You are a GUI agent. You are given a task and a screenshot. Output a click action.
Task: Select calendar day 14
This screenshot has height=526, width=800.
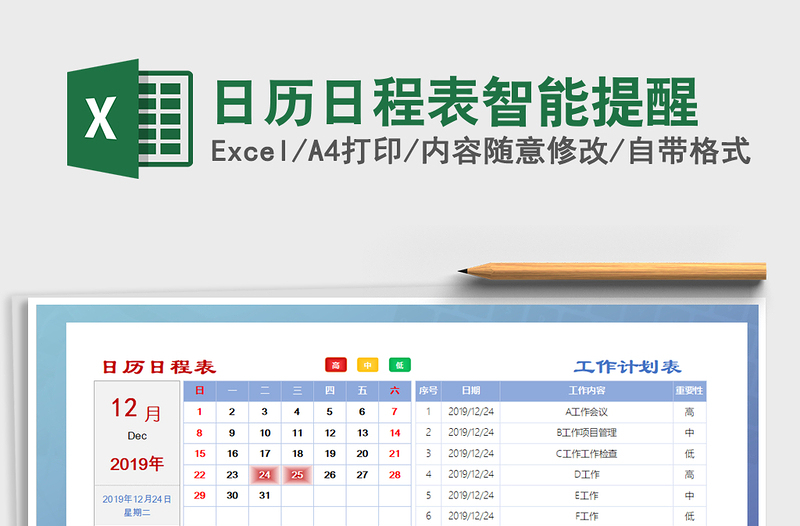[394, 433]
